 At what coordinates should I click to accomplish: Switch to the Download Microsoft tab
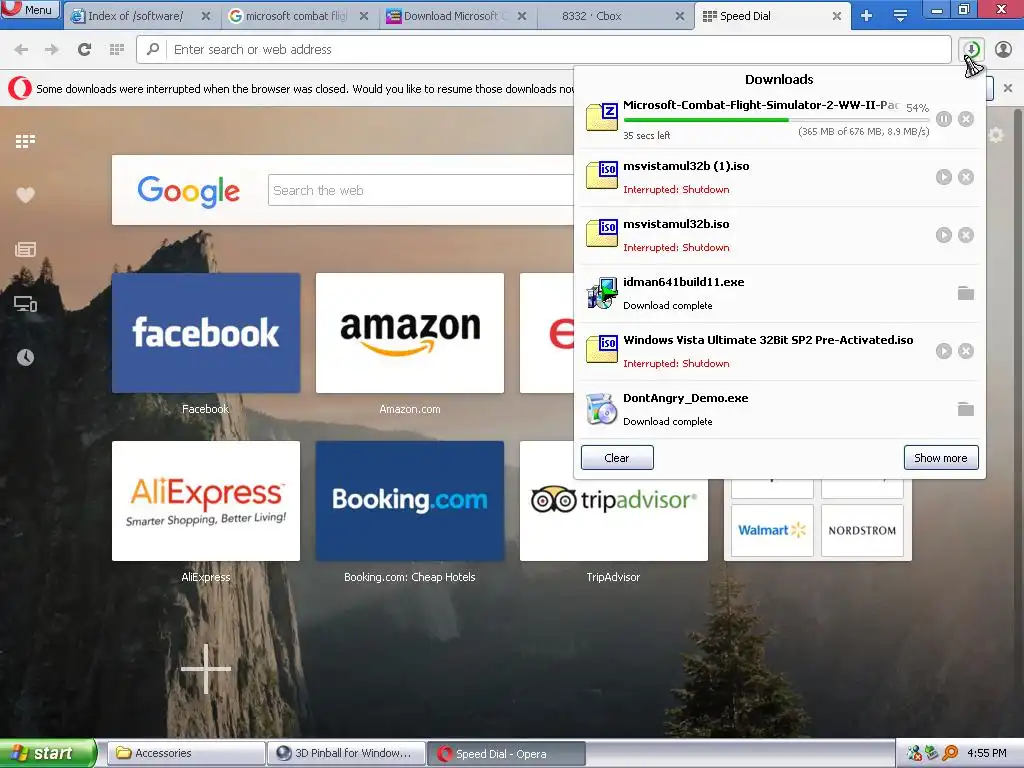point(454,16)
